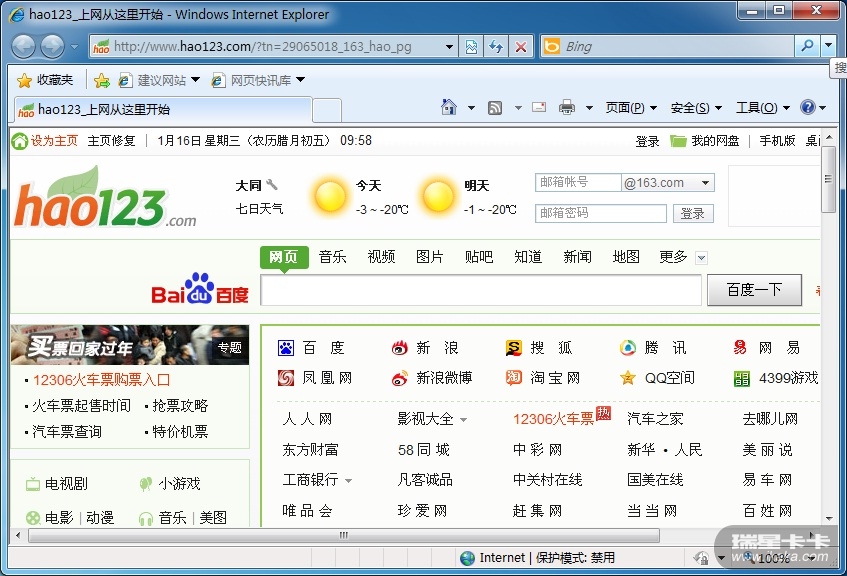847x576 pixels.
Task: Click the compatibility view icon in address bar
Action: [471, 47]
